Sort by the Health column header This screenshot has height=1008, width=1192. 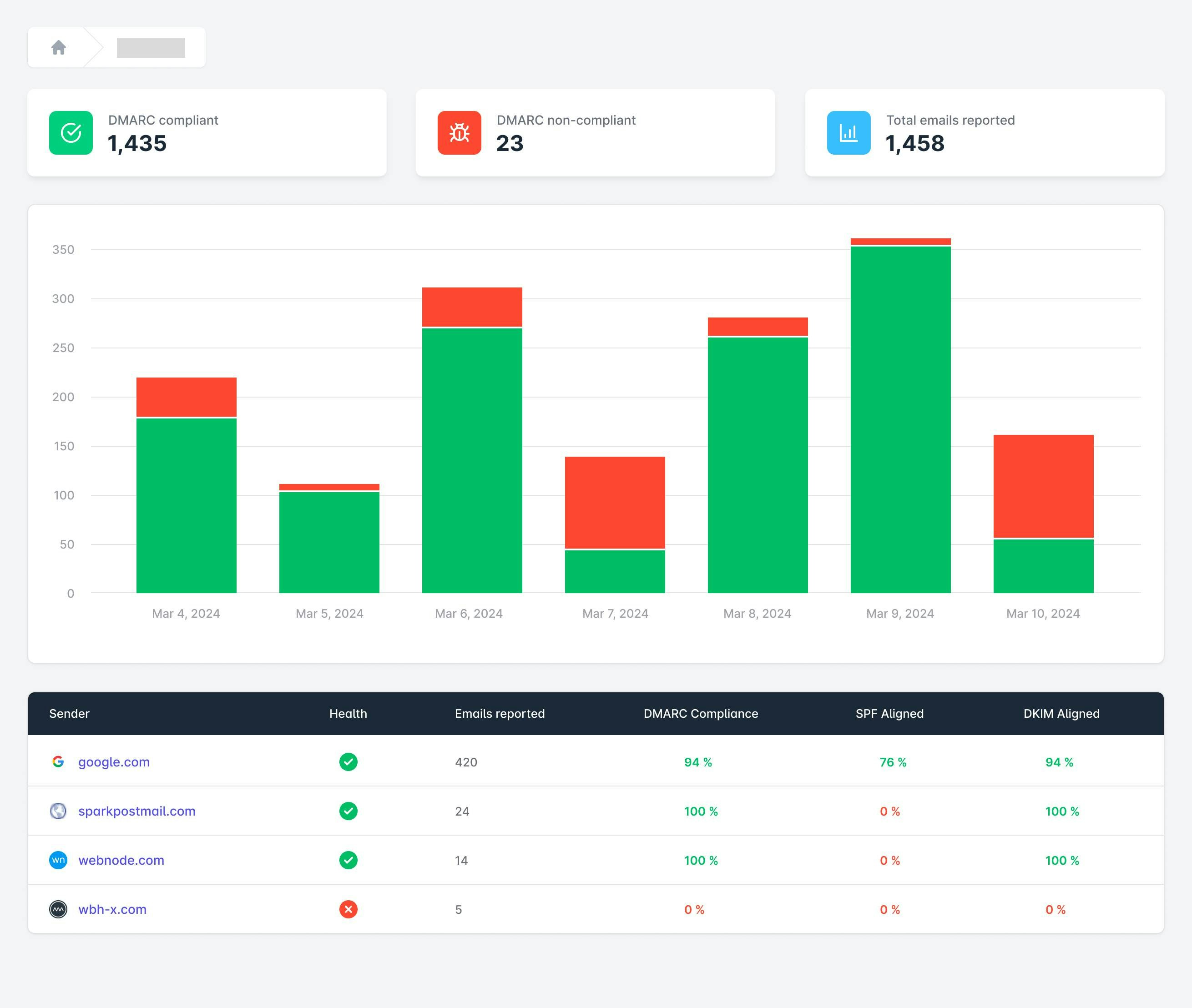(x=348, y=714)
